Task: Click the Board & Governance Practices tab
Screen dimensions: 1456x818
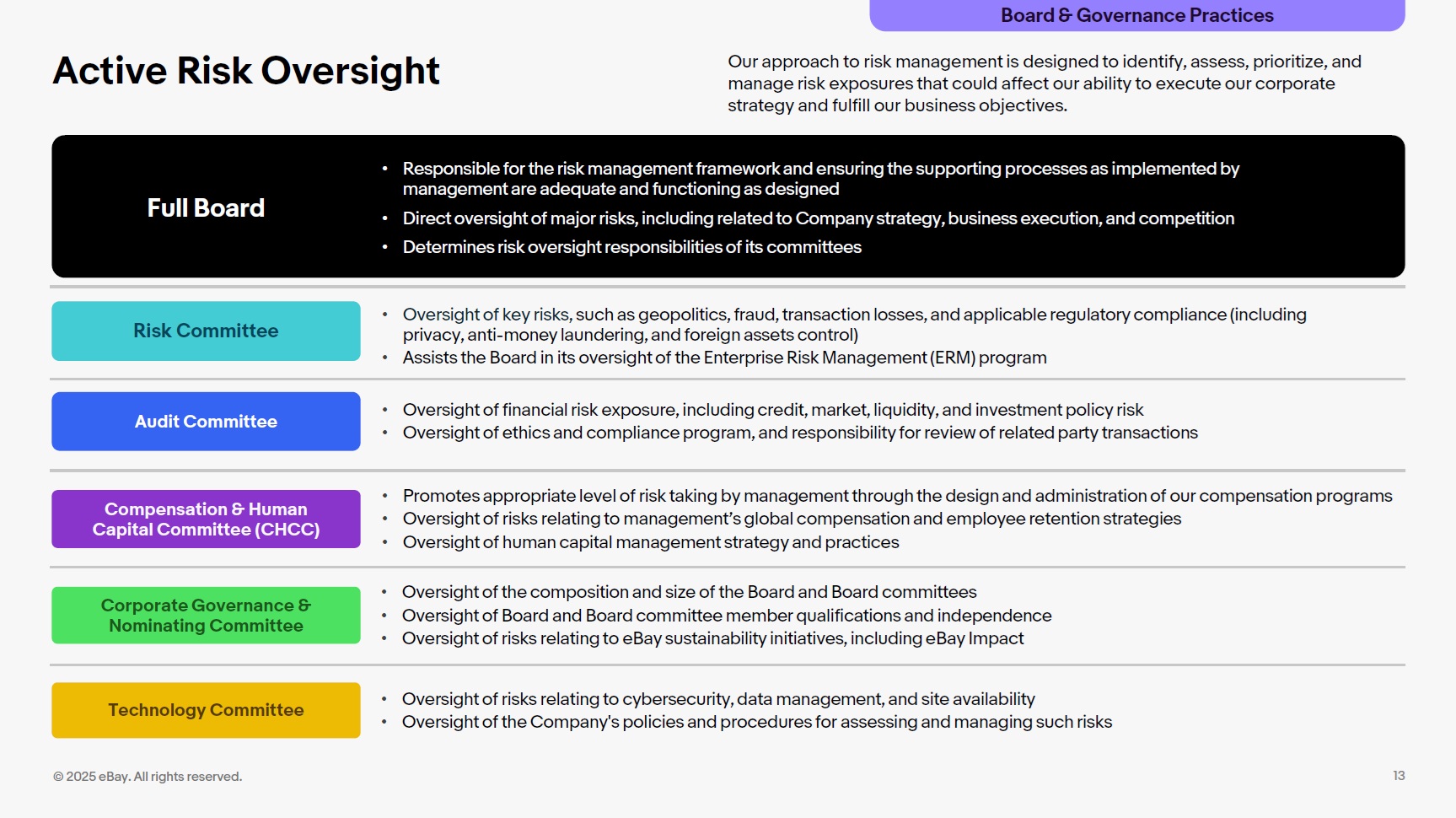Action: click(x=1136, y=15)
